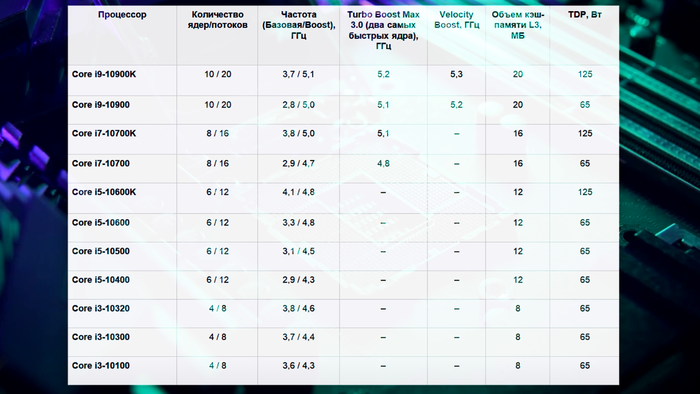
Task: Select Core i3-10320 in the table
Action: [x=101, y=308]
